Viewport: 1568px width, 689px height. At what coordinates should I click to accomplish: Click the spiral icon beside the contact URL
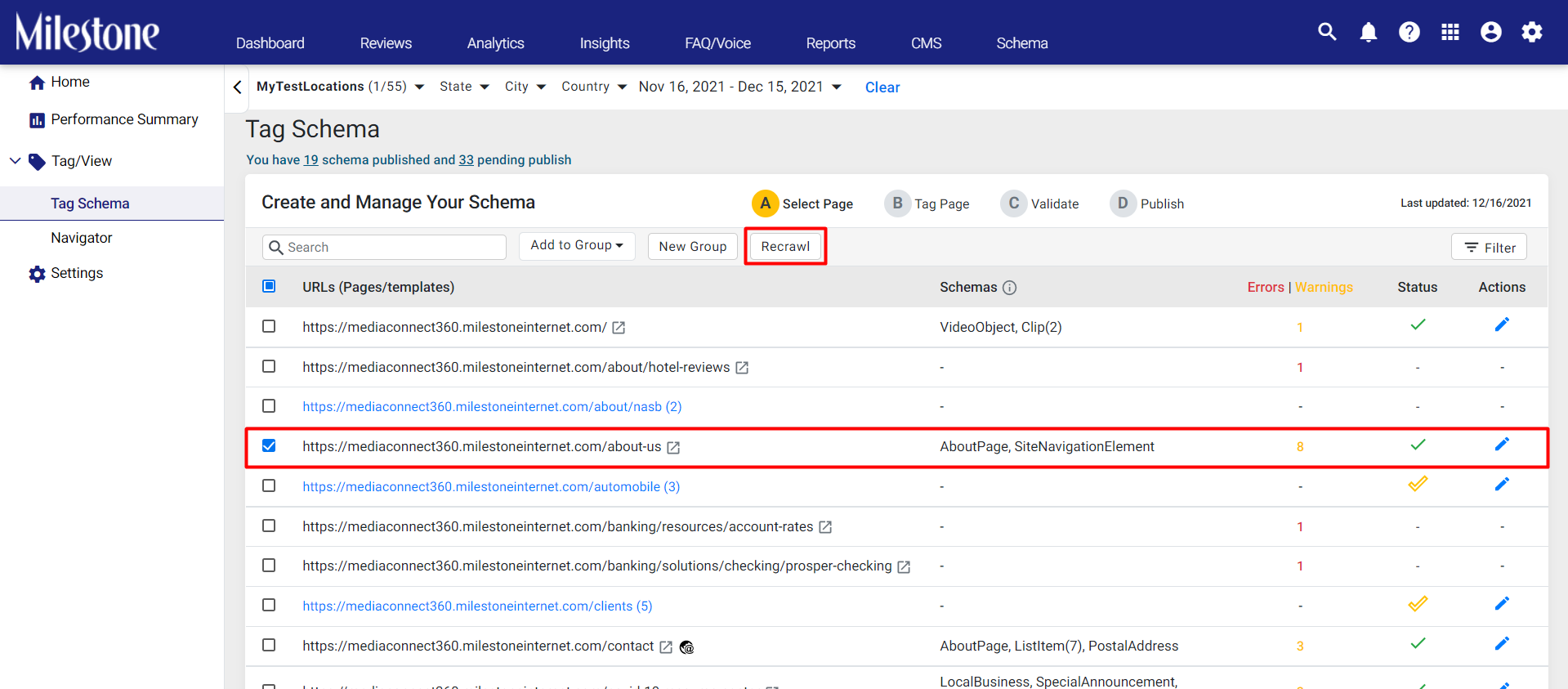[687, 647]
